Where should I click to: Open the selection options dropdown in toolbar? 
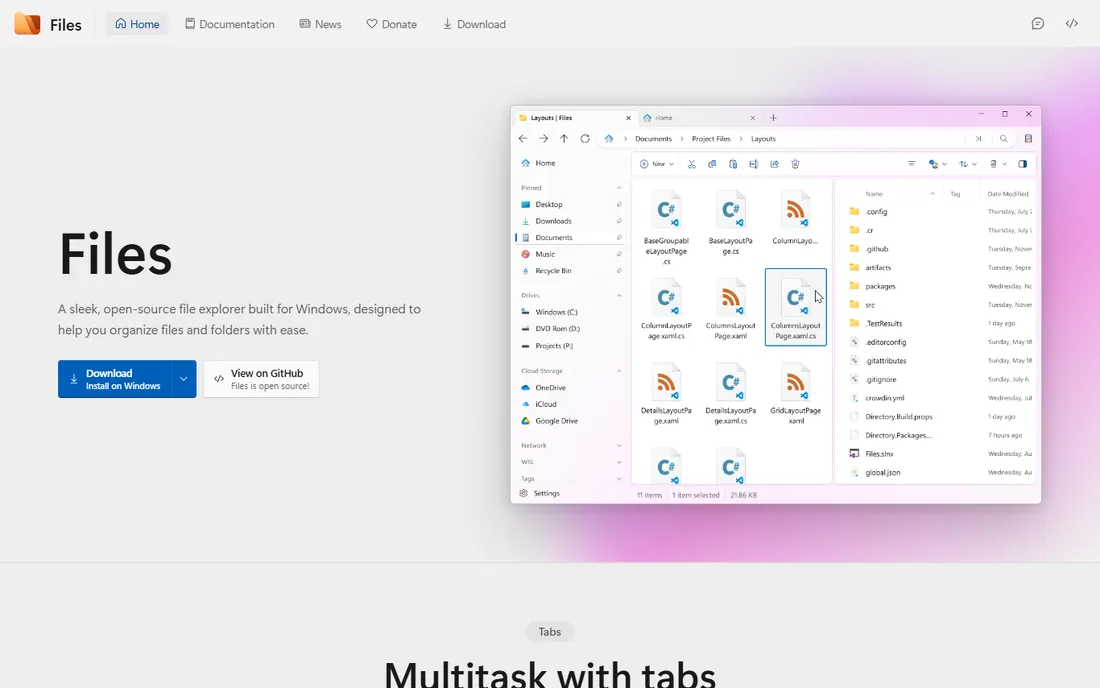point(938,164)
